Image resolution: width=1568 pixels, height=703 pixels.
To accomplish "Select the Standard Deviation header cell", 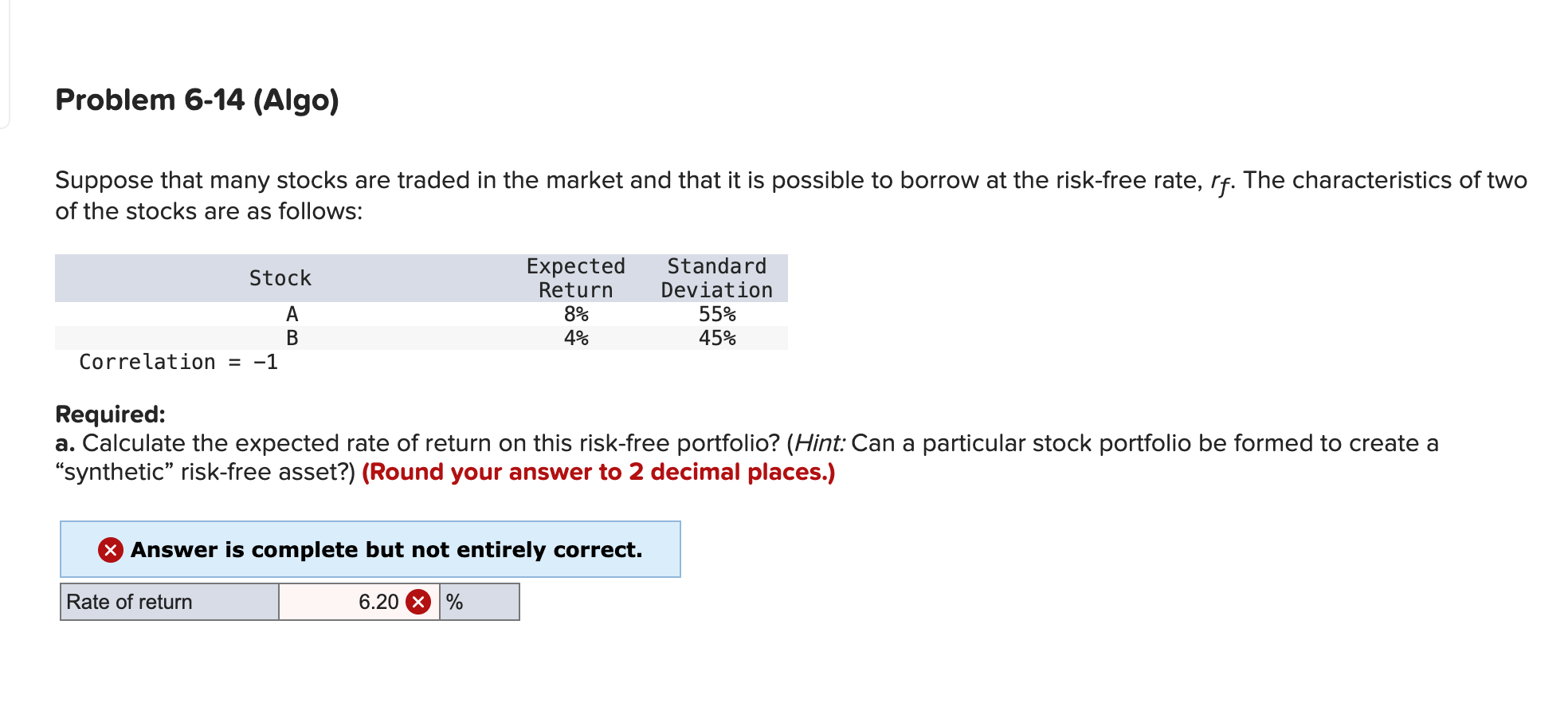I will [x=715, y=277].
